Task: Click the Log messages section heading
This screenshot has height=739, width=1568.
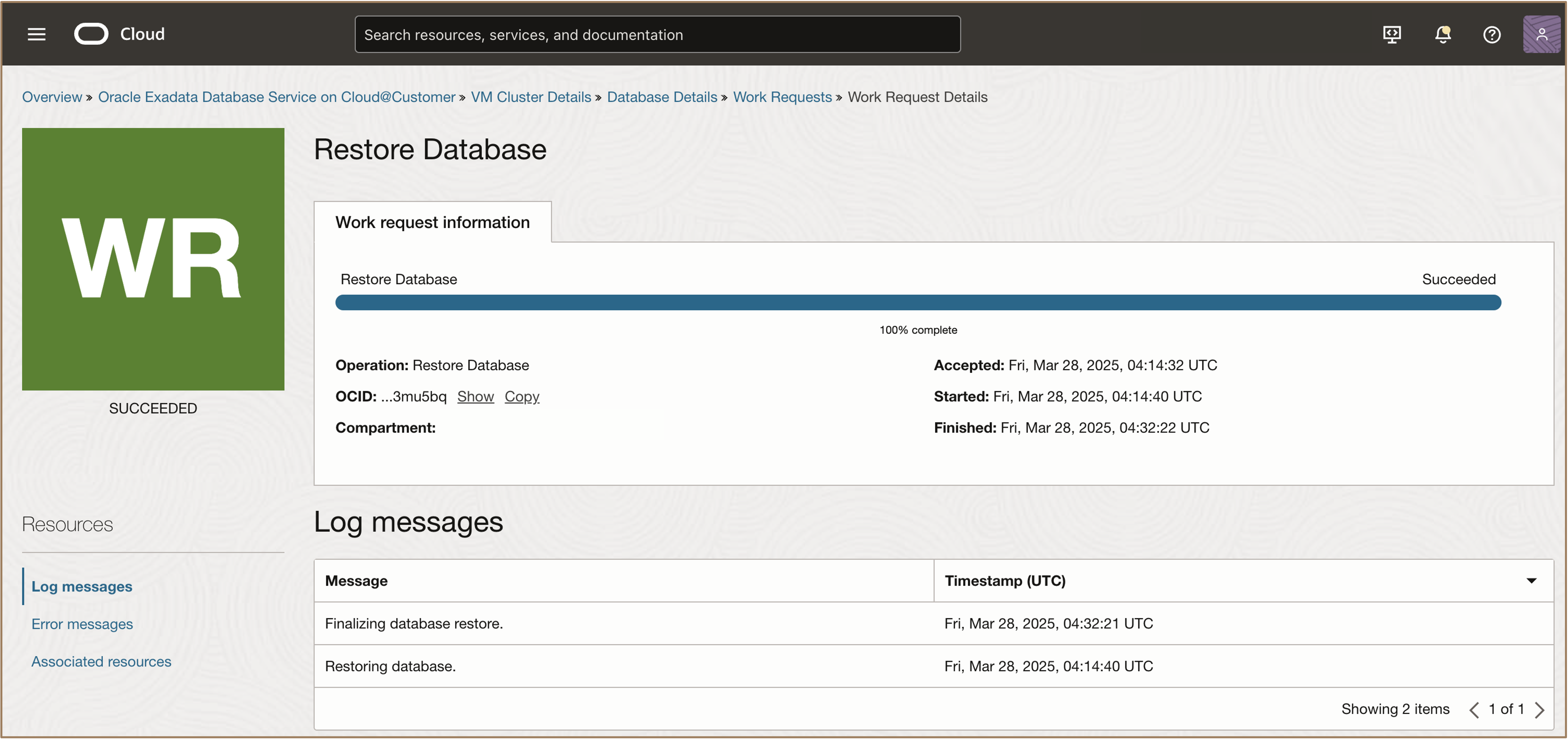Action: coord(408,522)
